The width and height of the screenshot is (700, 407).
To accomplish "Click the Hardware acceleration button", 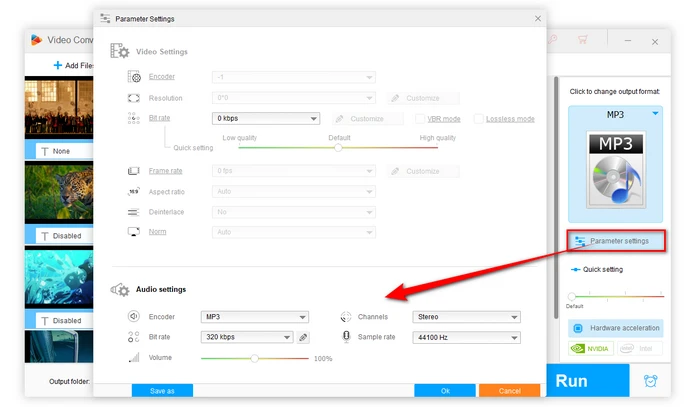I will coord(616,328).
